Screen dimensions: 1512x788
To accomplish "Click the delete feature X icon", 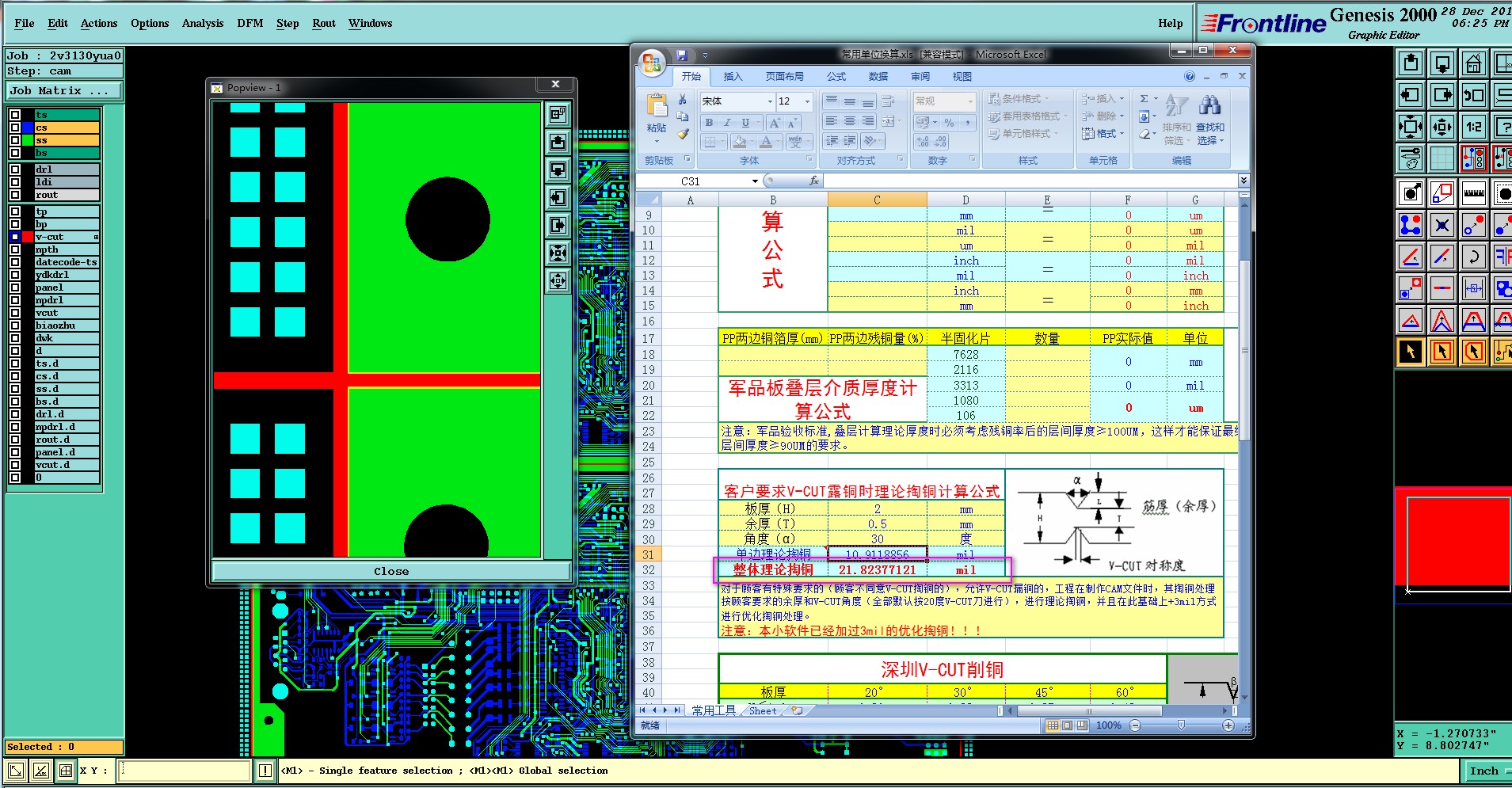I will point(1442,225).
